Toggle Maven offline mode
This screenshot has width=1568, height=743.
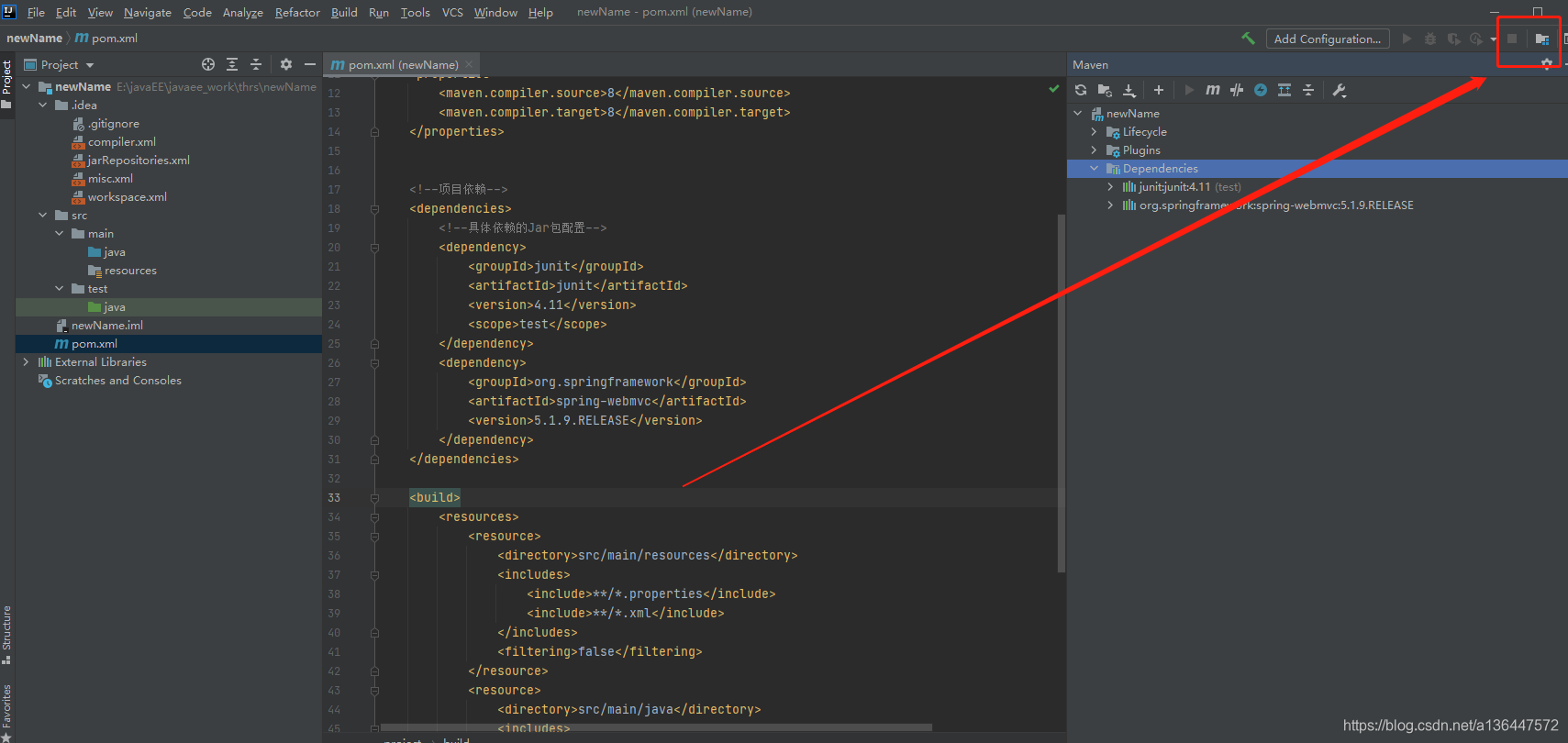point(1237,90)
